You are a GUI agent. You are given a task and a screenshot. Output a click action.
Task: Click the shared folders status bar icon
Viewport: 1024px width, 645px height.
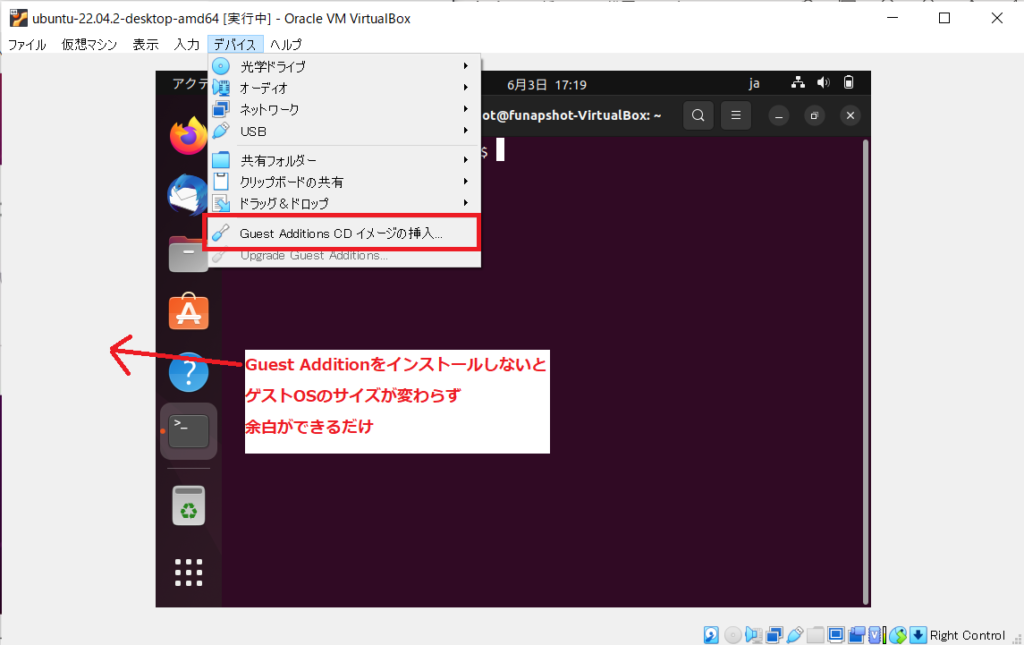pos(815,635)
